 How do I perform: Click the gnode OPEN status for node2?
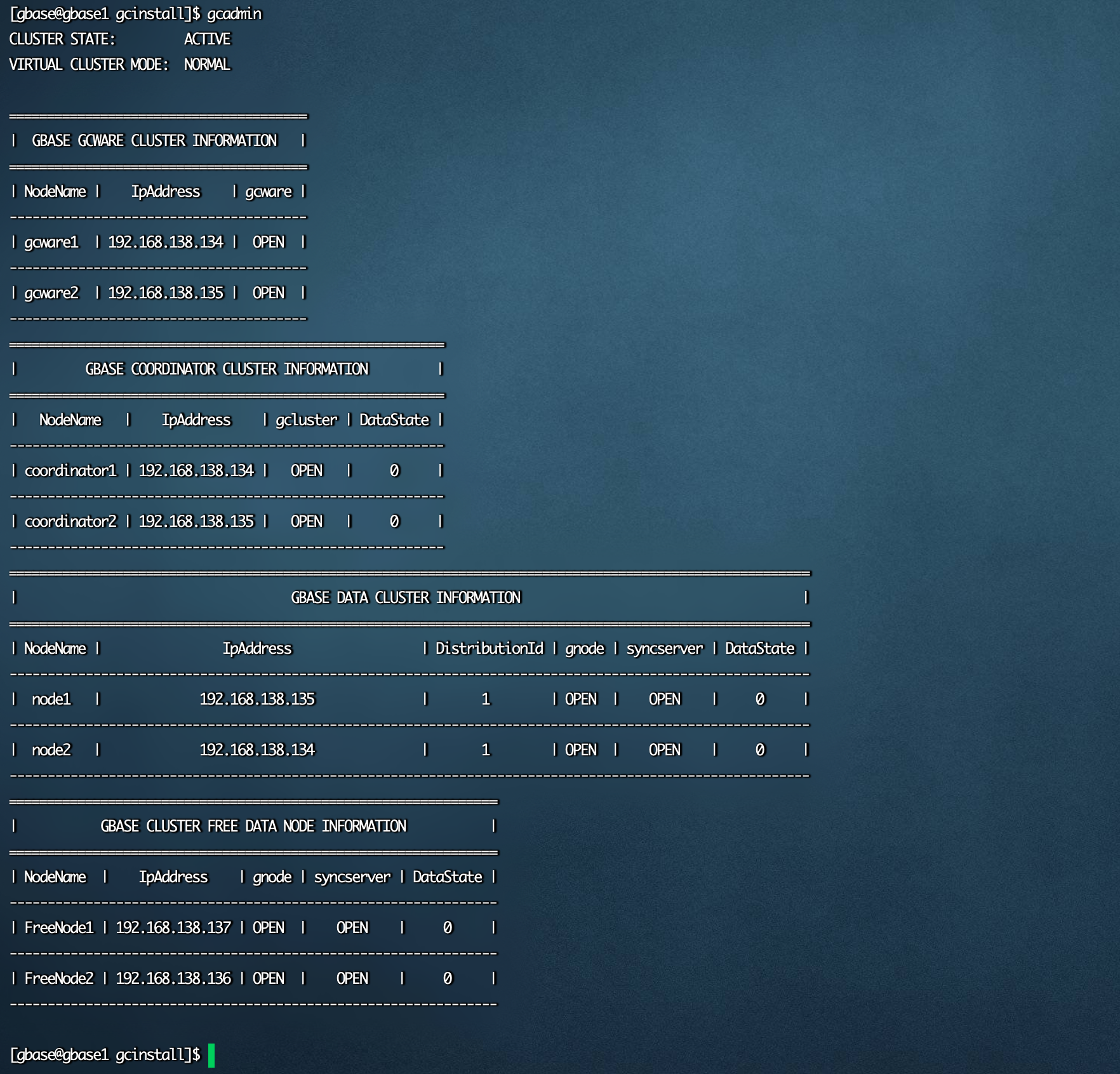coord(581,750)
